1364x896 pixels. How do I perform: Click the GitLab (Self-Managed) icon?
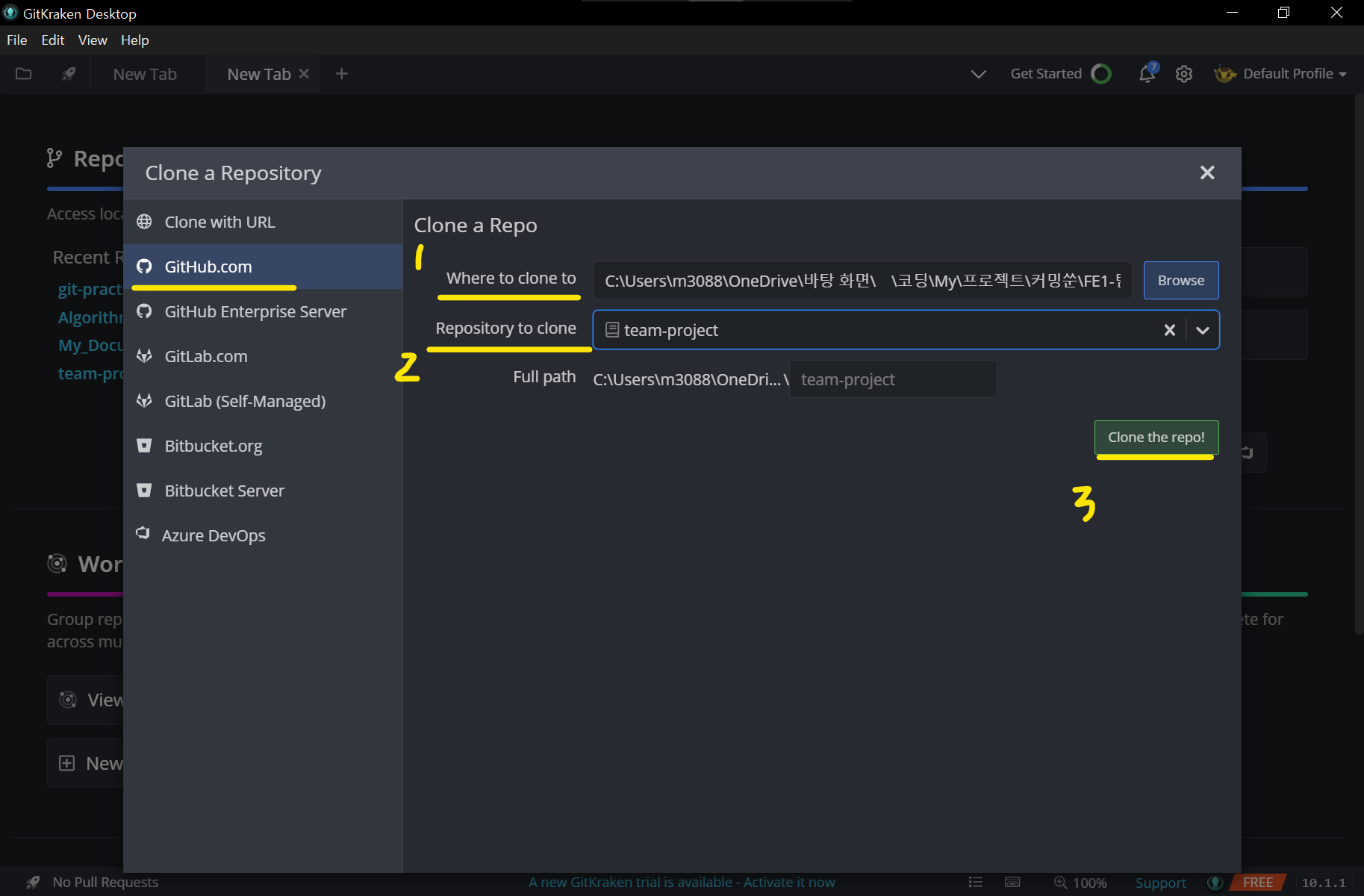[144, 401]
